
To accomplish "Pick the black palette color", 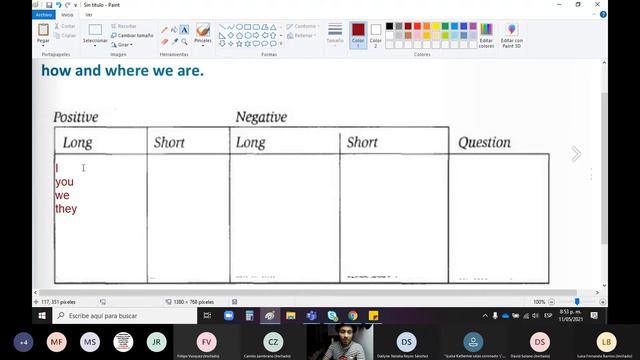I will tap(389, 26).
